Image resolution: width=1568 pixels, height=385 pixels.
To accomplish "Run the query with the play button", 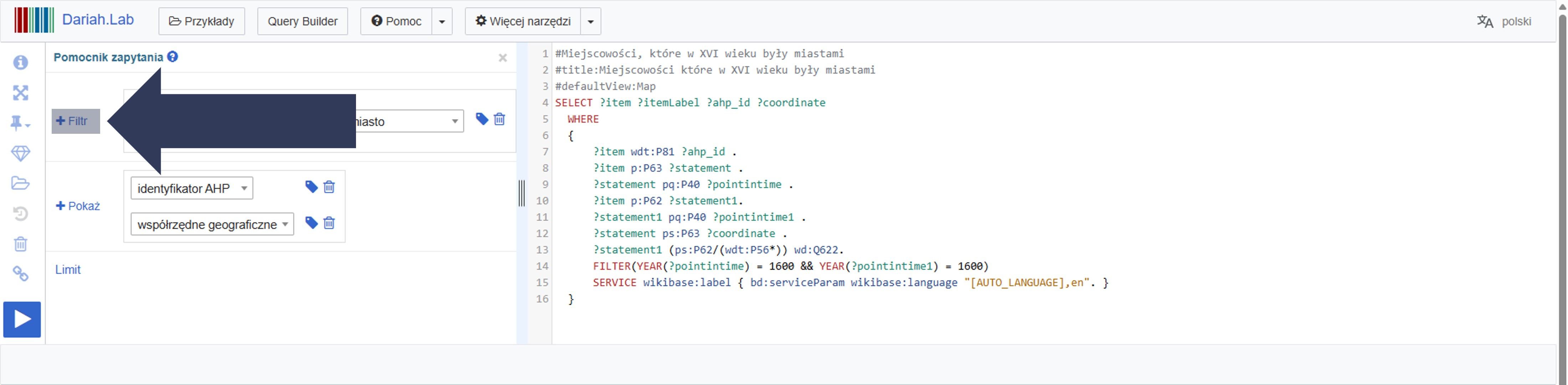I will [x=22, y=319].
